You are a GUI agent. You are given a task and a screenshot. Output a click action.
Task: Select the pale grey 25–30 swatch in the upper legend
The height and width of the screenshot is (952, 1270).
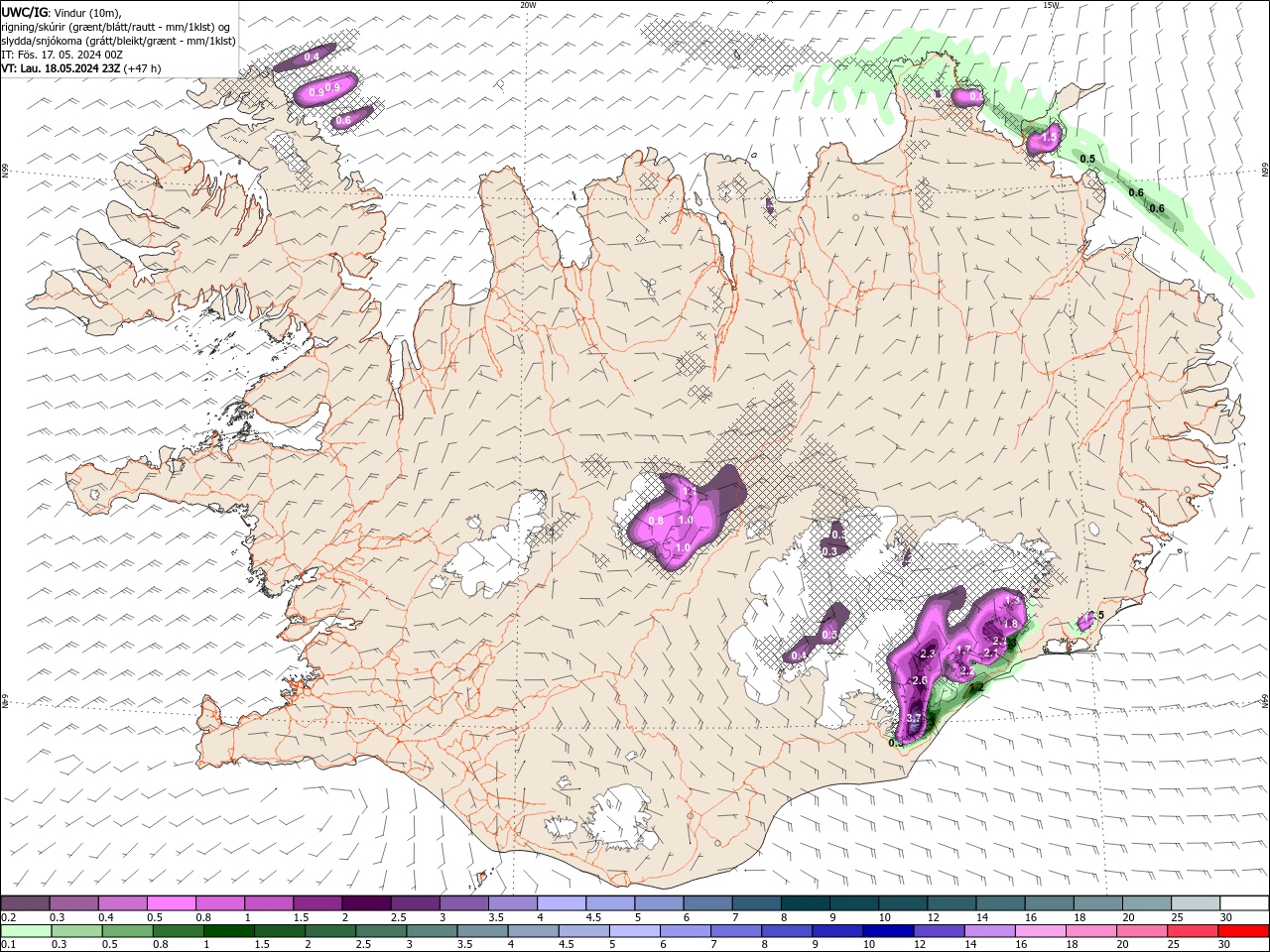click(1196, 903)
